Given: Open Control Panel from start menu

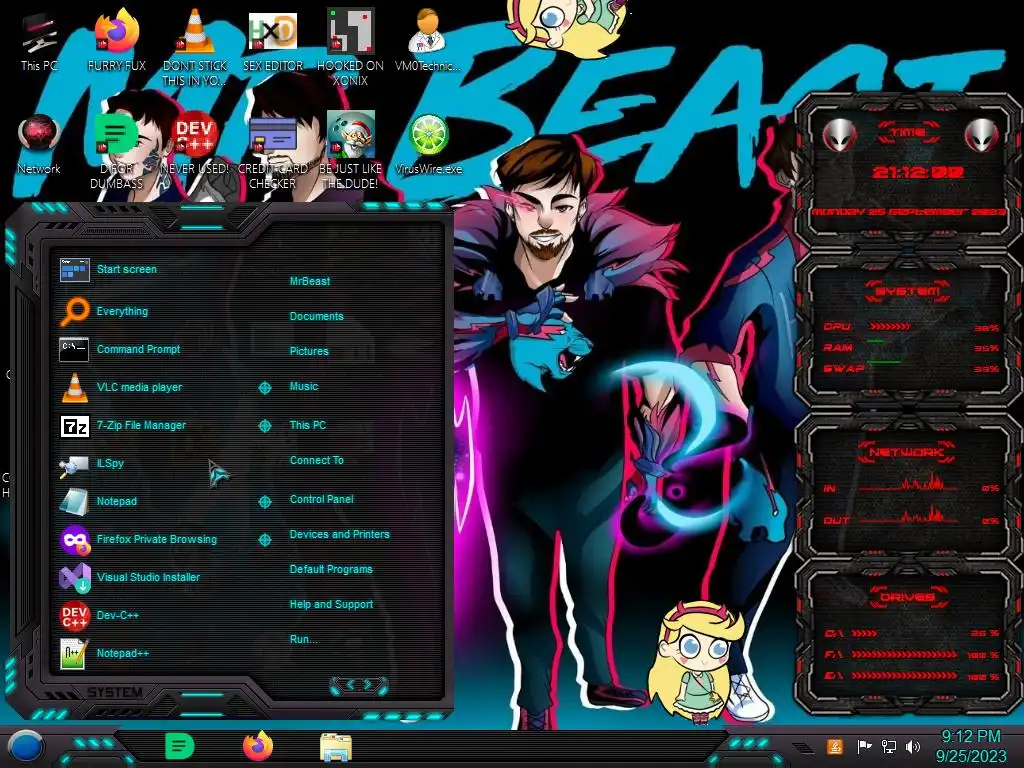Looking at the screenshot, I should click(x=321, y=499).
